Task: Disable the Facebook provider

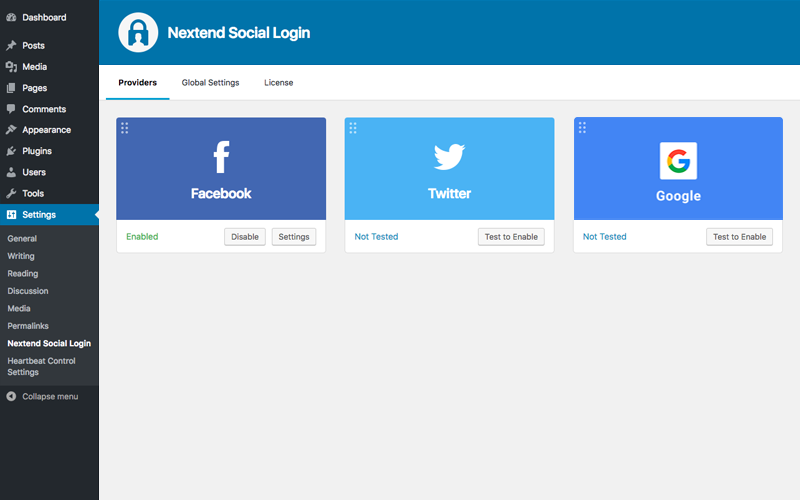Action: pos(245,237)
